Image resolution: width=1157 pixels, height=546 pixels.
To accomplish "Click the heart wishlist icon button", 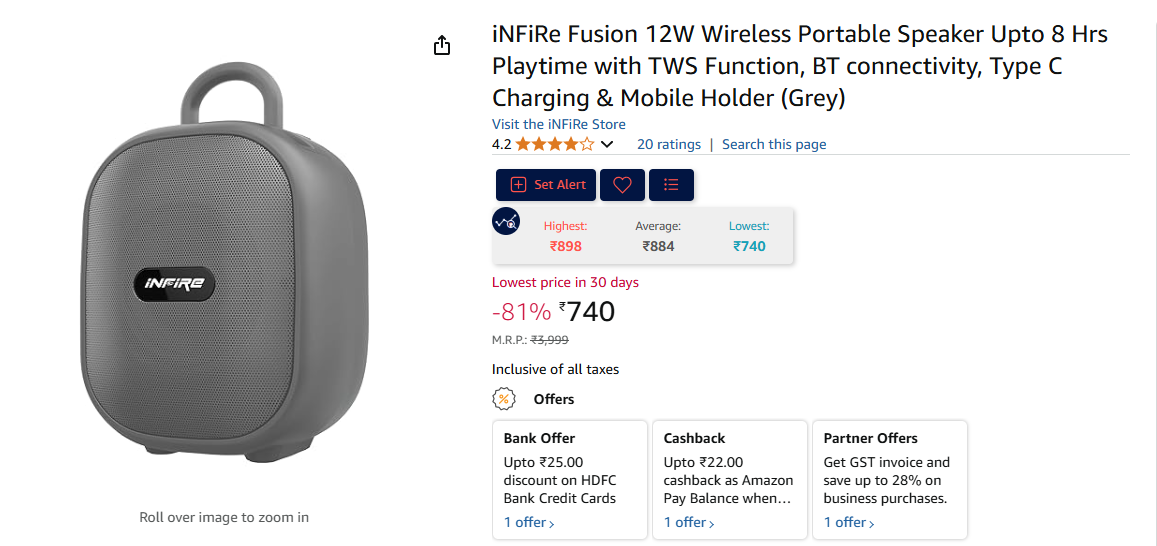I will (x=622, y=185).
